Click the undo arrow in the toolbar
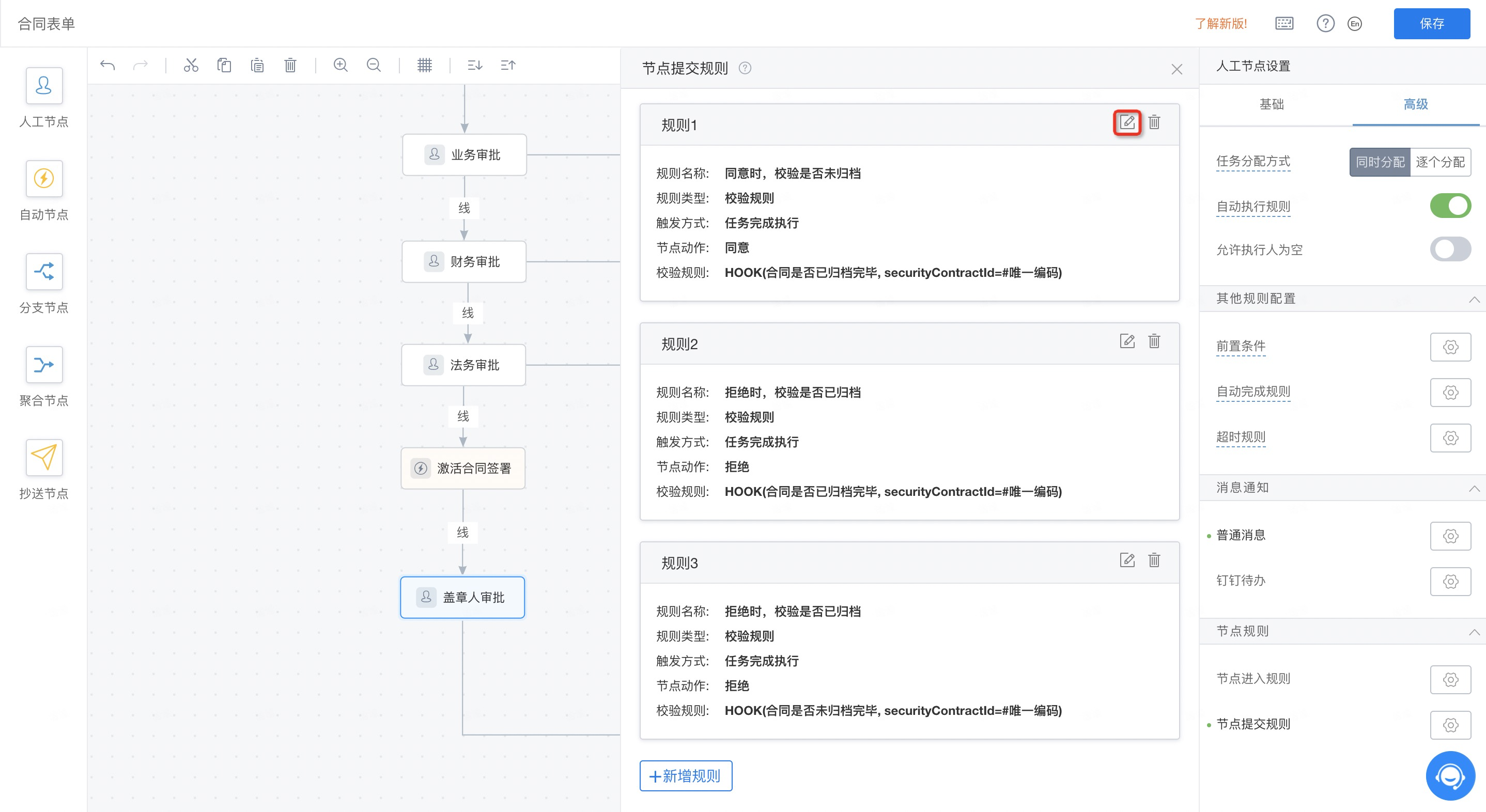This screenshot has width=1486, height=812. (x=107, y=65)
